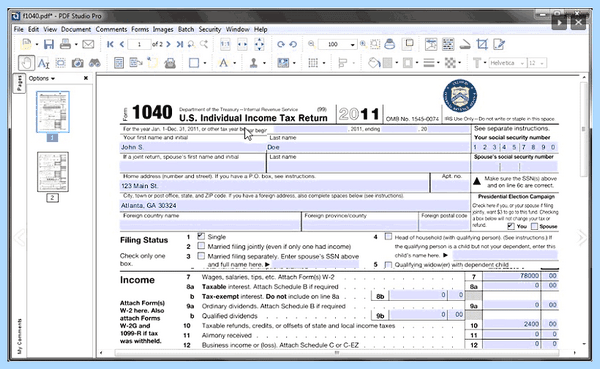This screenshot has height=369, width=600.
Task: Click the Save floppy disk icon
Action: pos(49,44)
